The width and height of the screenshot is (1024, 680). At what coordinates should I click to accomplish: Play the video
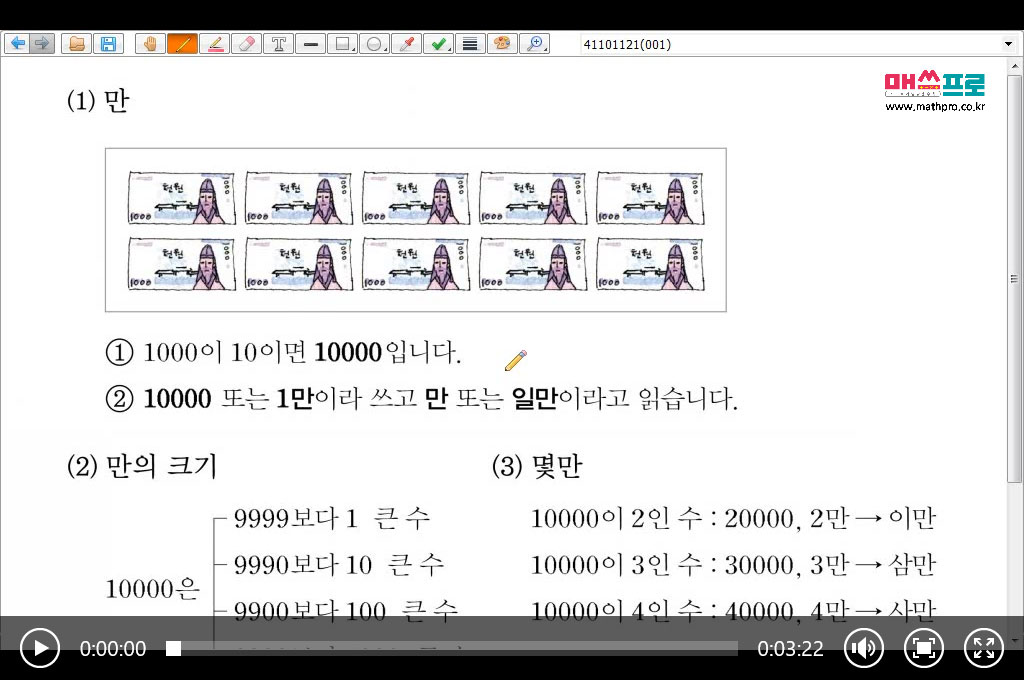(39, 648)
